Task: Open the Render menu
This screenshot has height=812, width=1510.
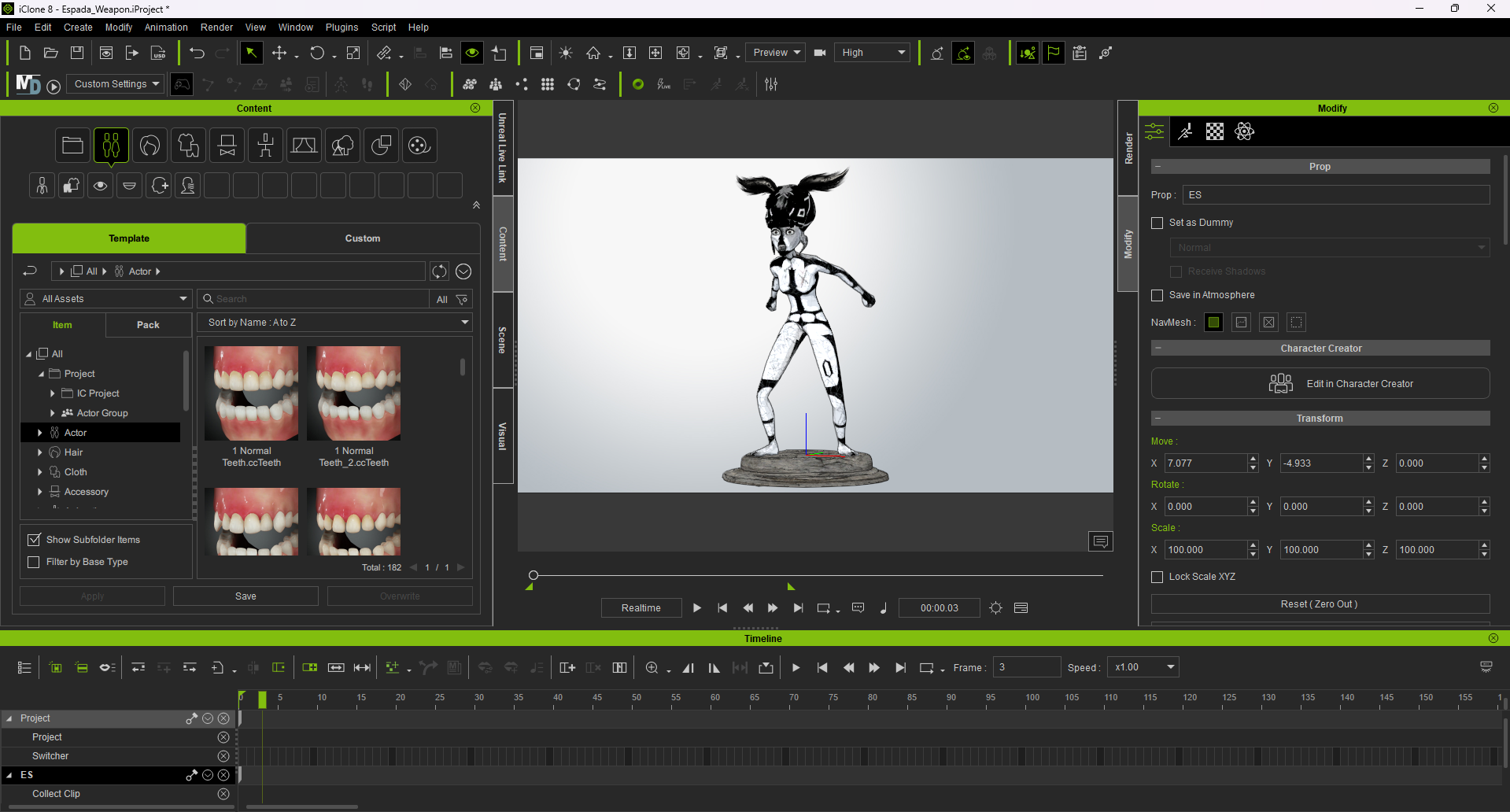Action: click(216, 28)
